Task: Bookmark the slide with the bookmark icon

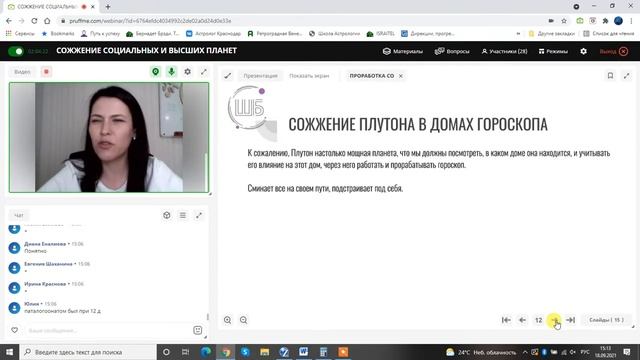Action: 610,76
